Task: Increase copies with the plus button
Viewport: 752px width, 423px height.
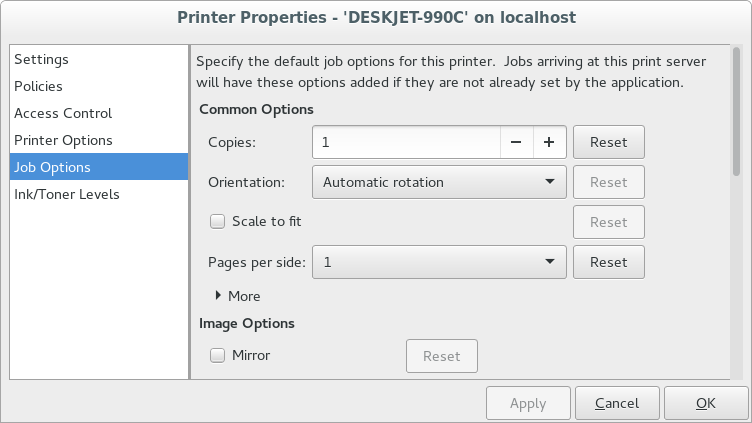Action: [x=549, y=142]
